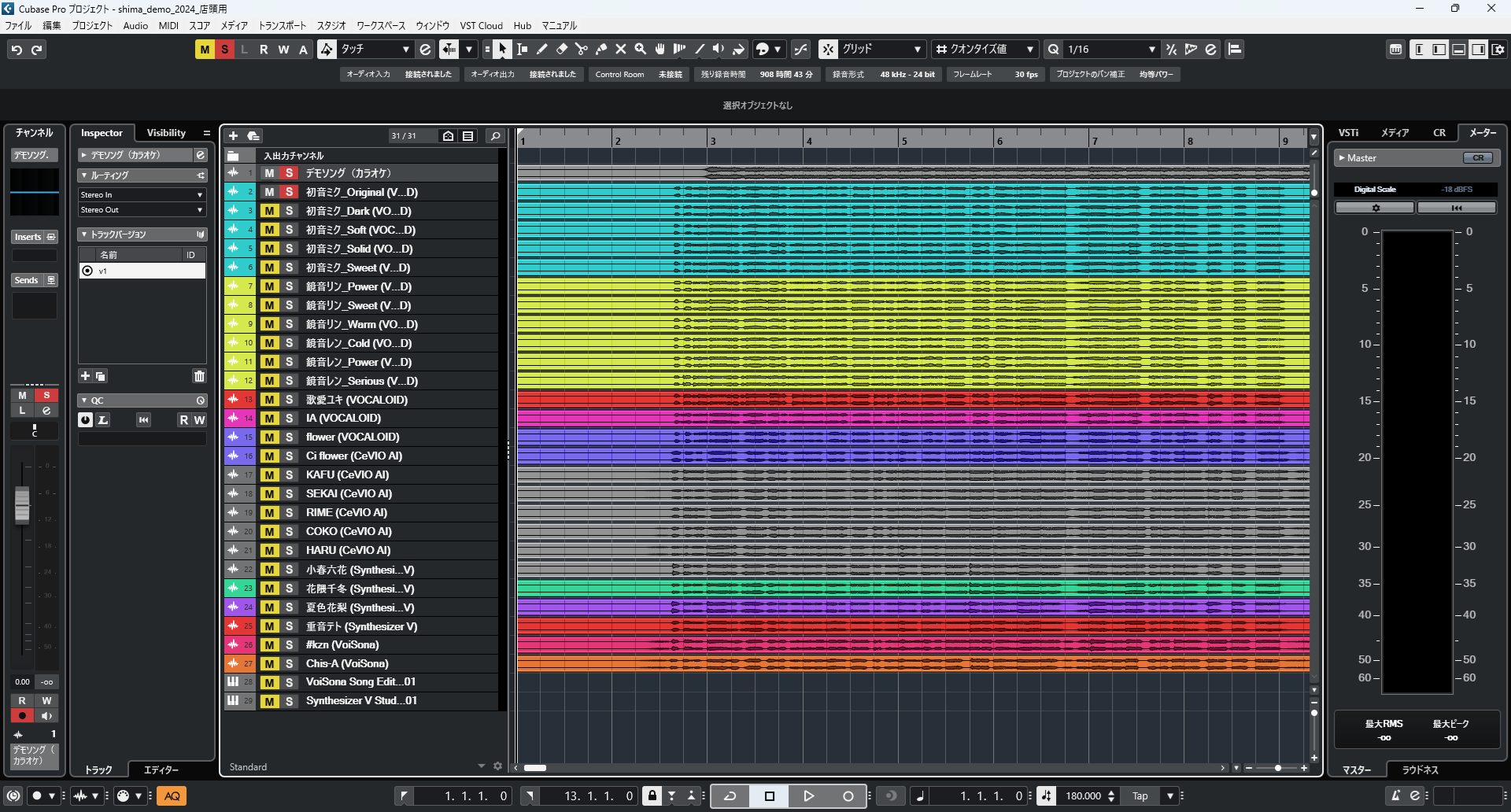Select the Comp hand tool
This screenshot has height=812, width=1511.
pyautogui.click(x=660, y=49)
